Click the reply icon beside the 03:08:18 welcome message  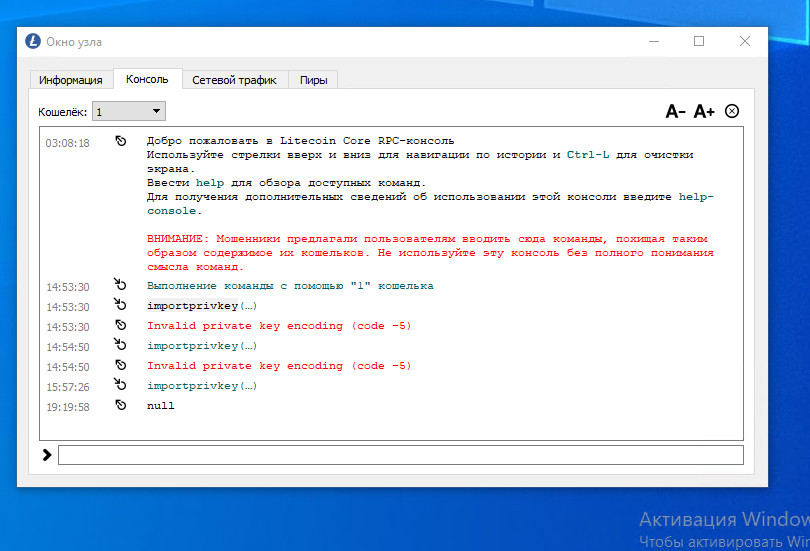point(121,141)
